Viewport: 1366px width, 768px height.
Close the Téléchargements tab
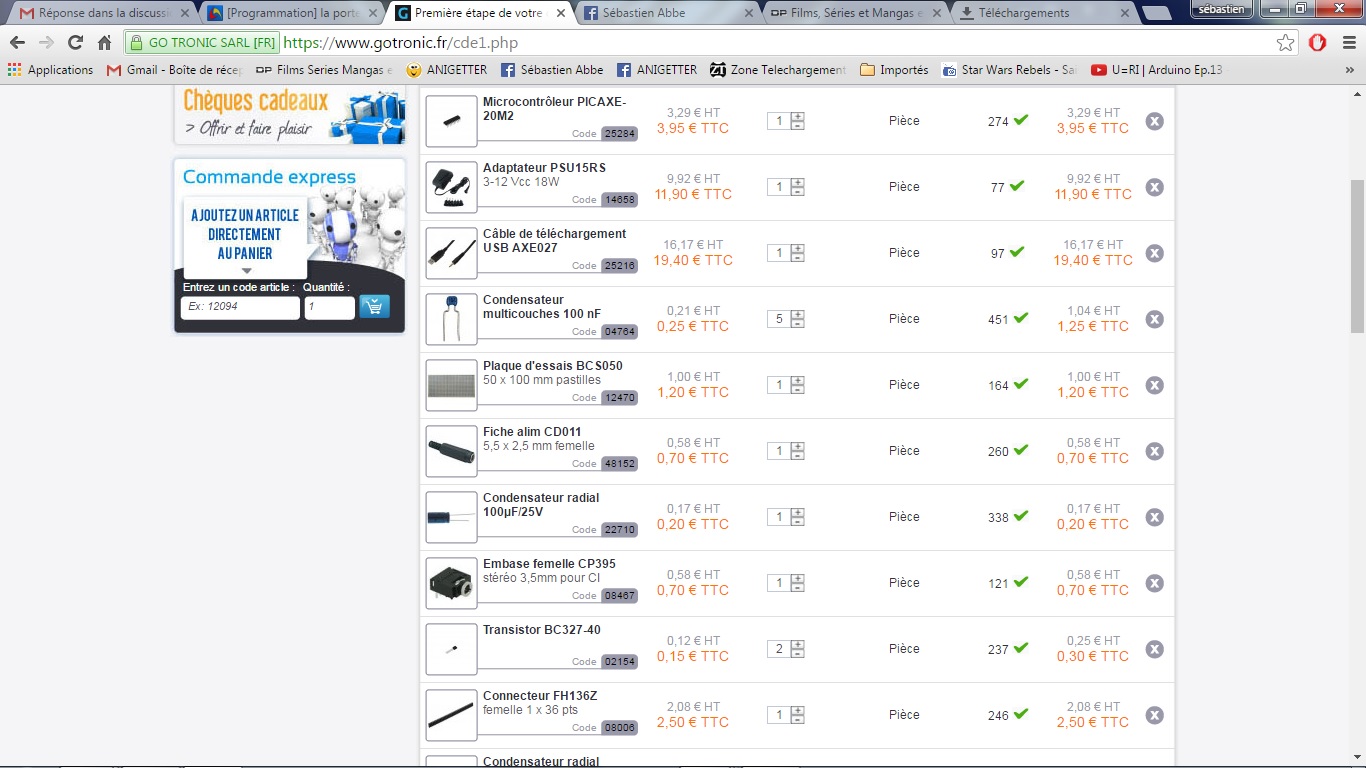(x=1124, y=14)
